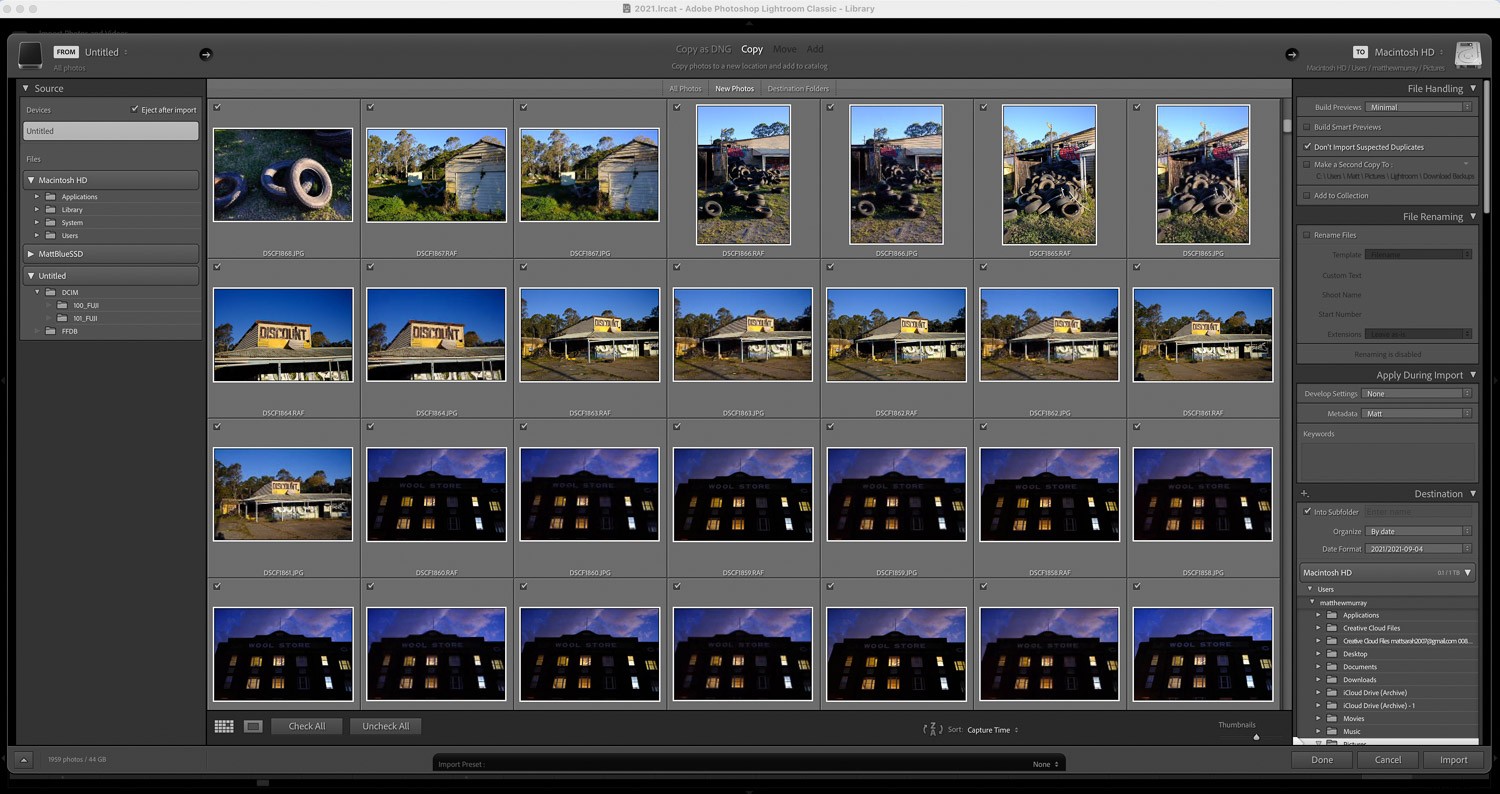This screenshot has width=1500, height=794.
Task: Expand the MattBlueSSD source drive
Action: tap(30, 254)
